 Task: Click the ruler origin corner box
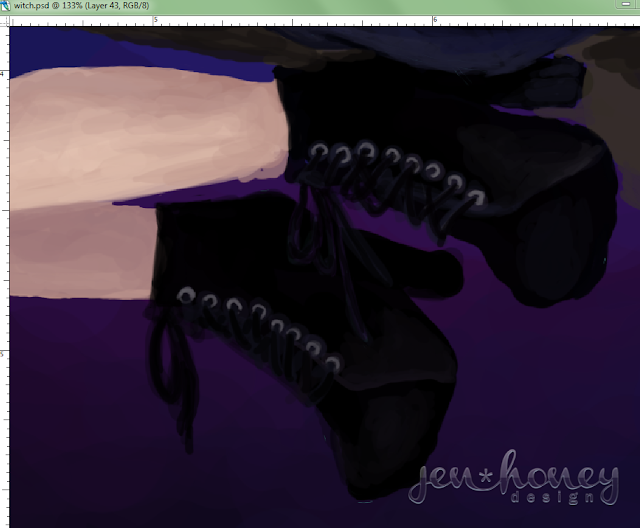coord(4,21)
